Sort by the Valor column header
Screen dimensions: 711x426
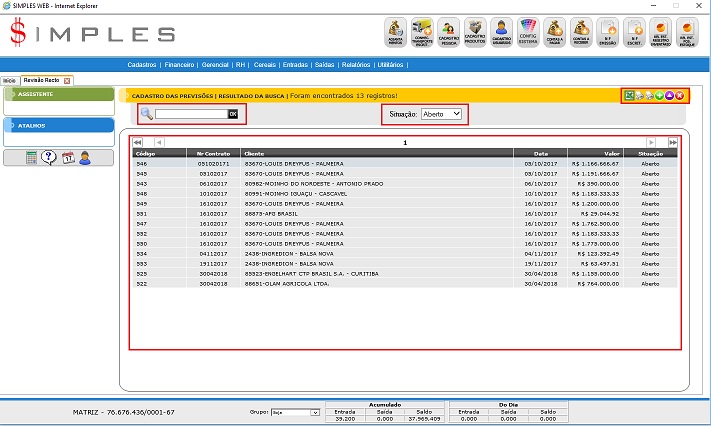(598, 154)
